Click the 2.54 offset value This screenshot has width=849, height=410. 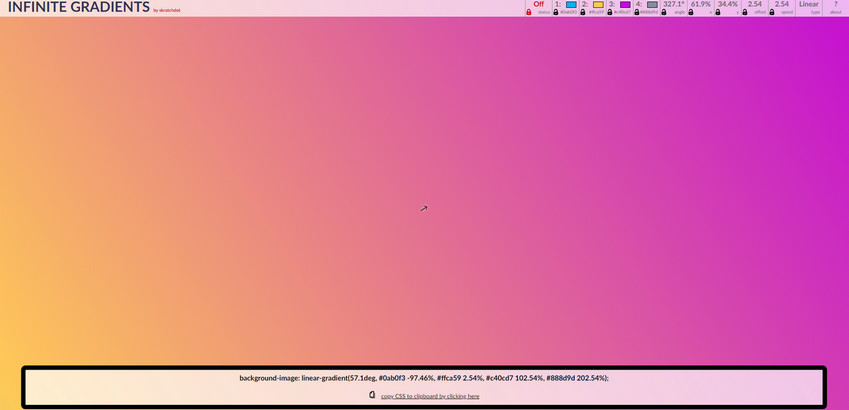(x=755, y=4)
